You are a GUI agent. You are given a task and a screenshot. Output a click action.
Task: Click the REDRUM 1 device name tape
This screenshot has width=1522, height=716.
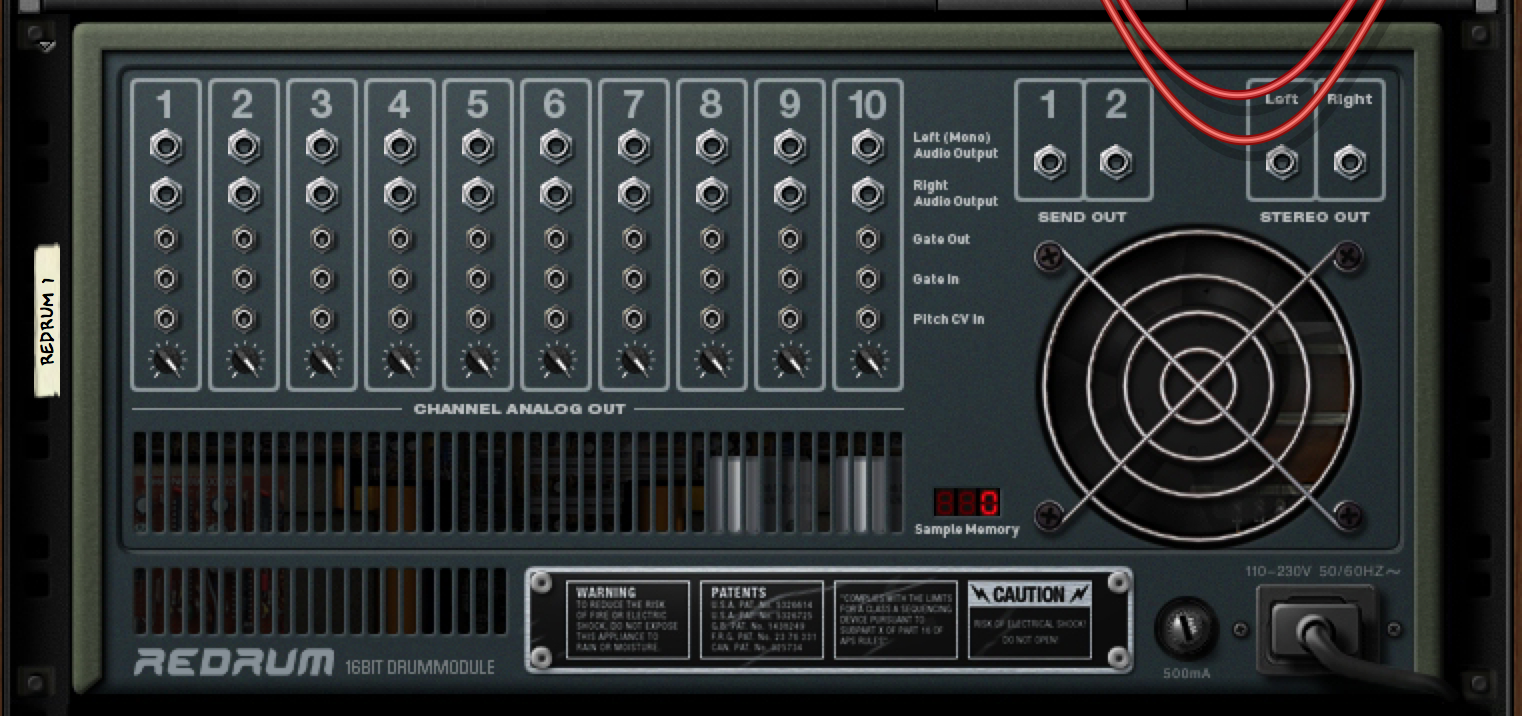point(47,320)
